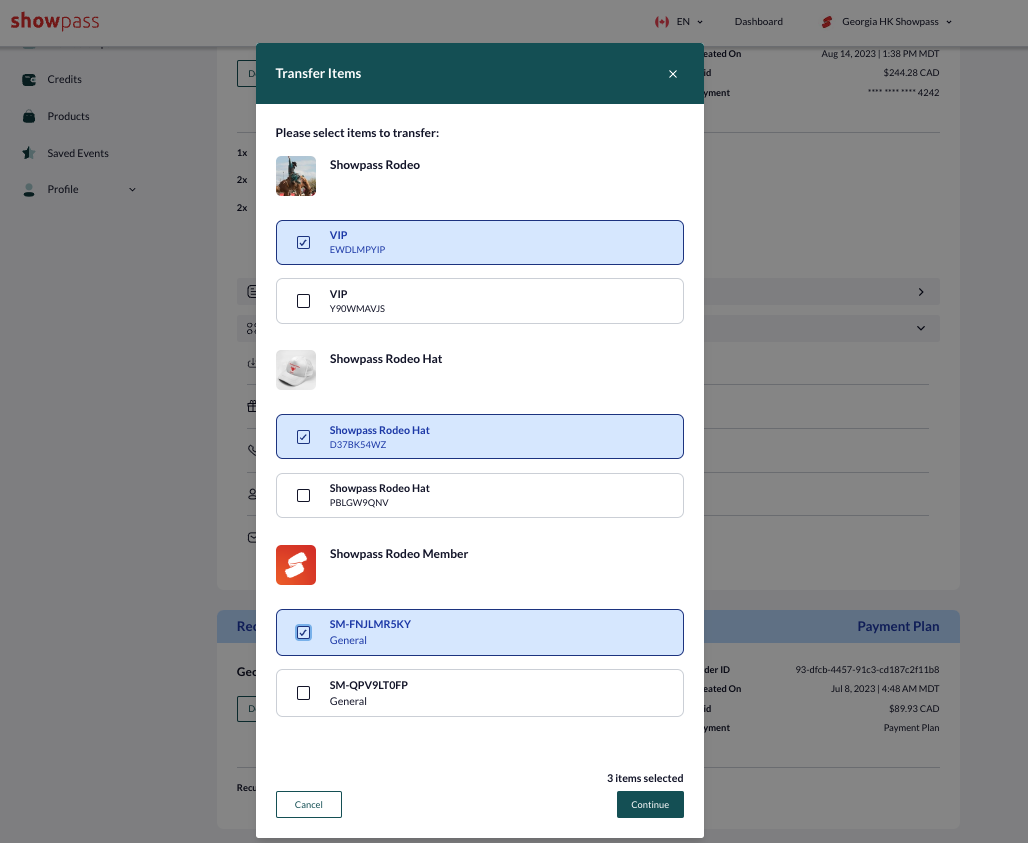
Task: Click the 3 items selected label
Action: 645,778
